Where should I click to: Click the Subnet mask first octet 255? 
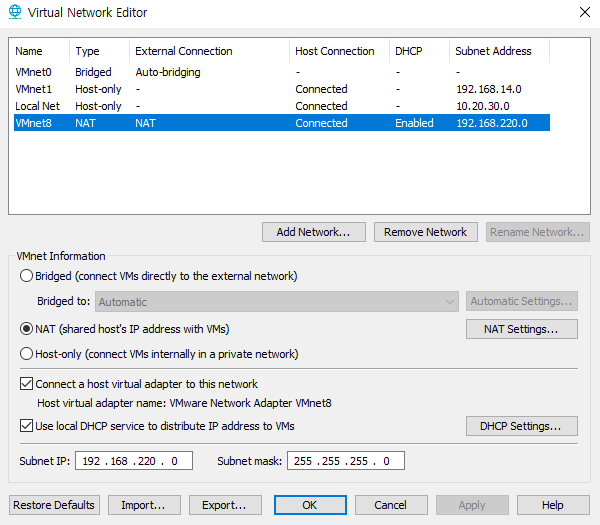303,461
